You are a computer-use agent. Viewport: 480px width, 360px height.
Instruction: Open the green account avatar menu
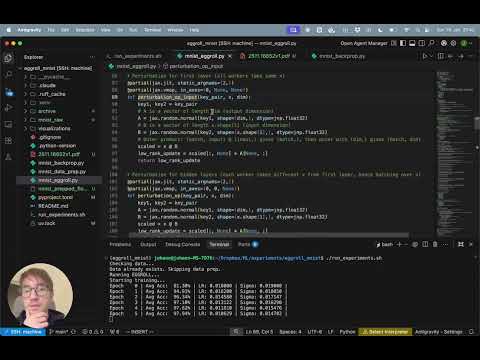[464, 43]
